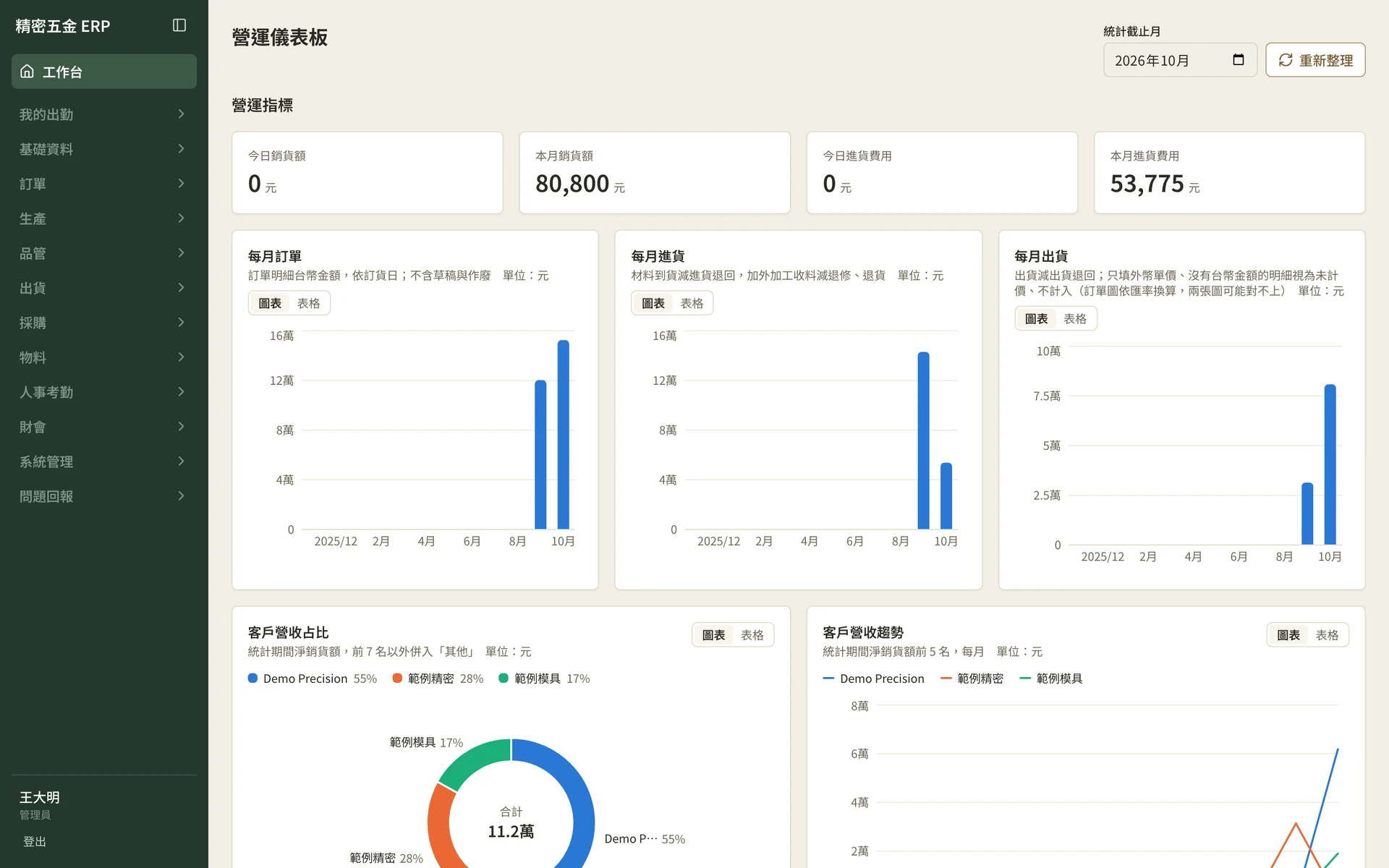Click the 精密五金 ERP app title
1389x868 pixels.
(63, 26)
